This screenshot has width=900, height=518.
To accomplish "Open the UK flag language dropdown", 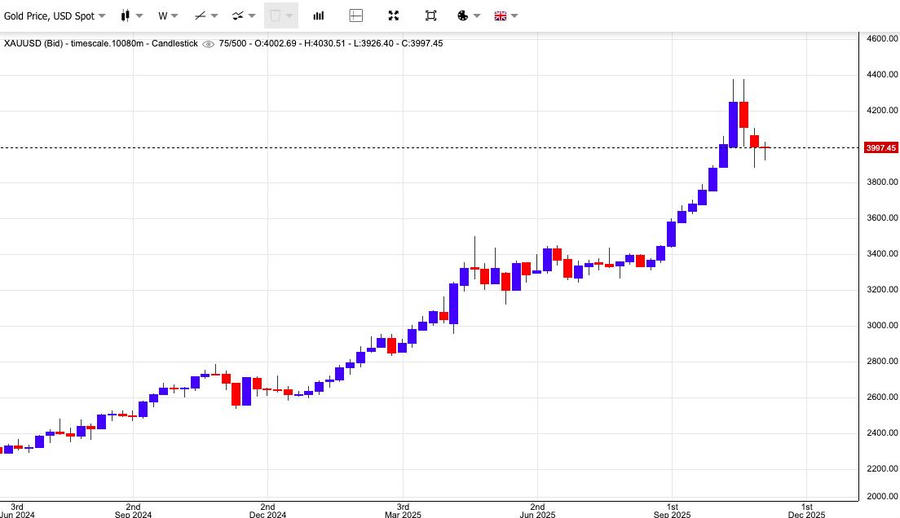I will pos(505,16).
